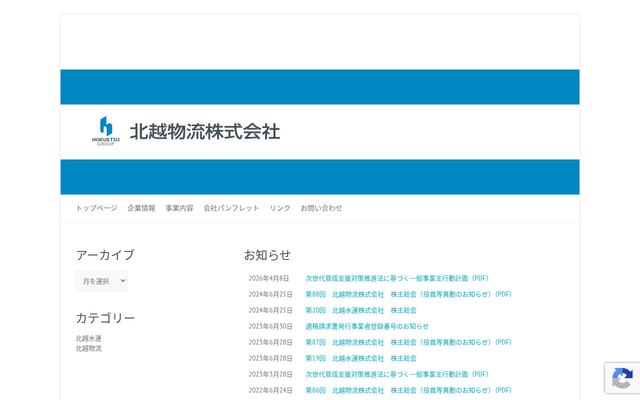Open 第20回 北越水運株式会社 株主総会 link
The width and height of the screenshot is (640, 400).
click(x=361, y=310)
